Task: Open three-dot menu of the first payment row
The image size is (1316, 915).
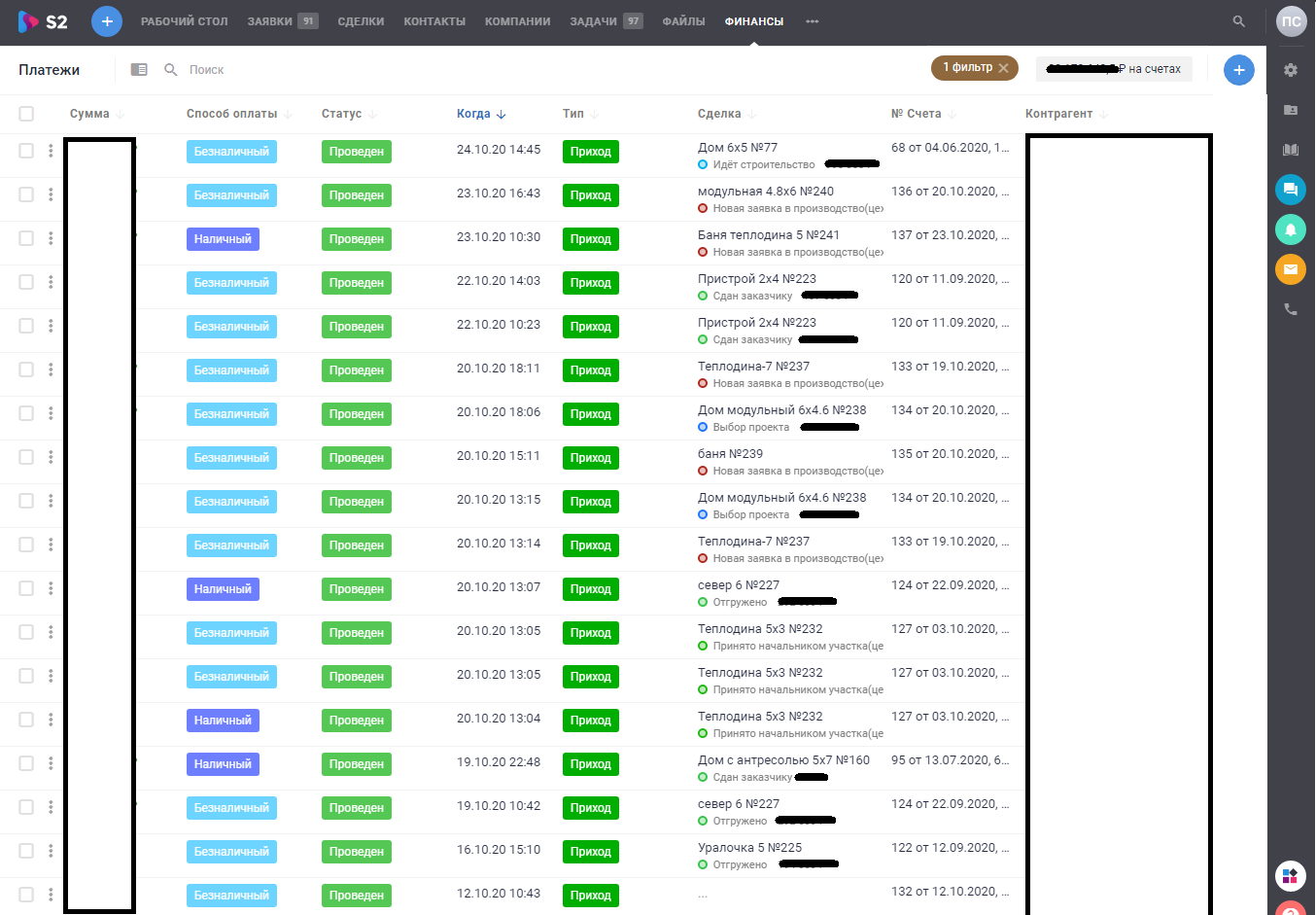Action: 51,151
